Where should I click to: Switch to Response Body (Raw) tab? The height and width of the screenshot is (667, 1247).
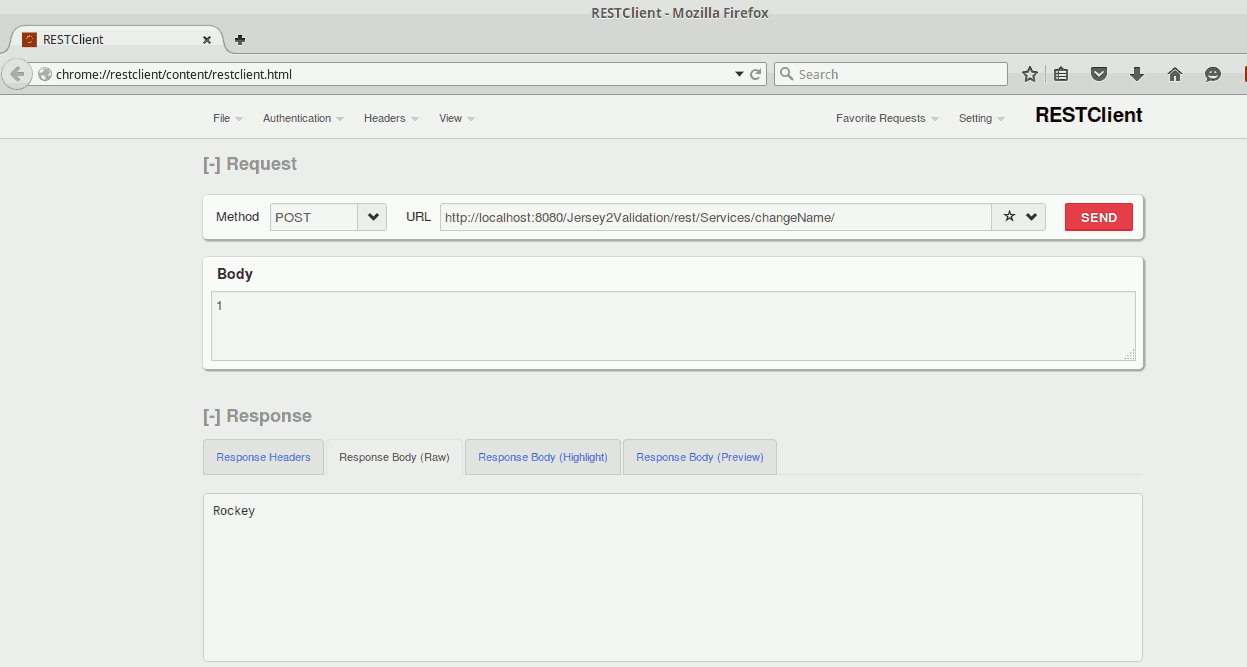394,457
